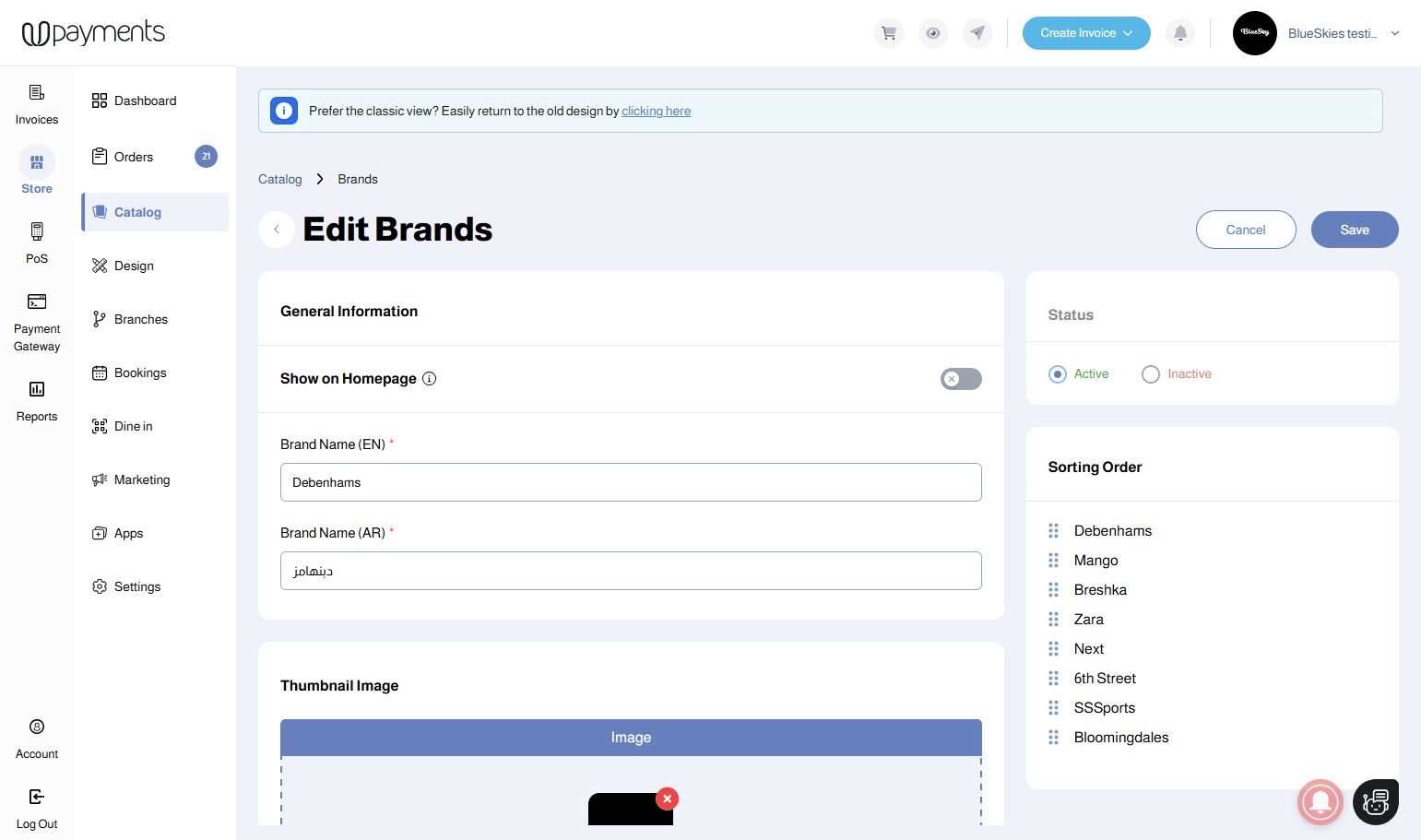The height and width of the screenshot is (840, 1421).
Task: Open the notifications bell in header
Action: pos(1180,33)
